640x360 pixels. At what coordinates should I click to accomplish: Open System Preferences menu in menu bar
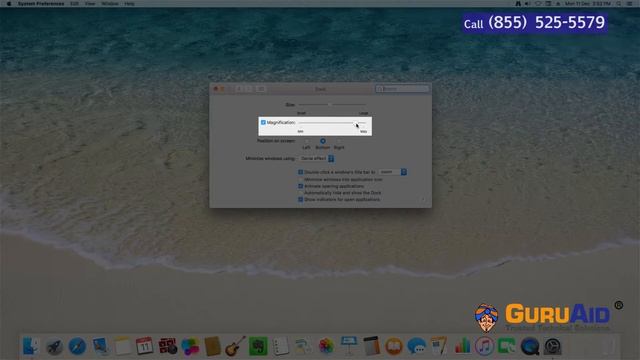(41, 4)
